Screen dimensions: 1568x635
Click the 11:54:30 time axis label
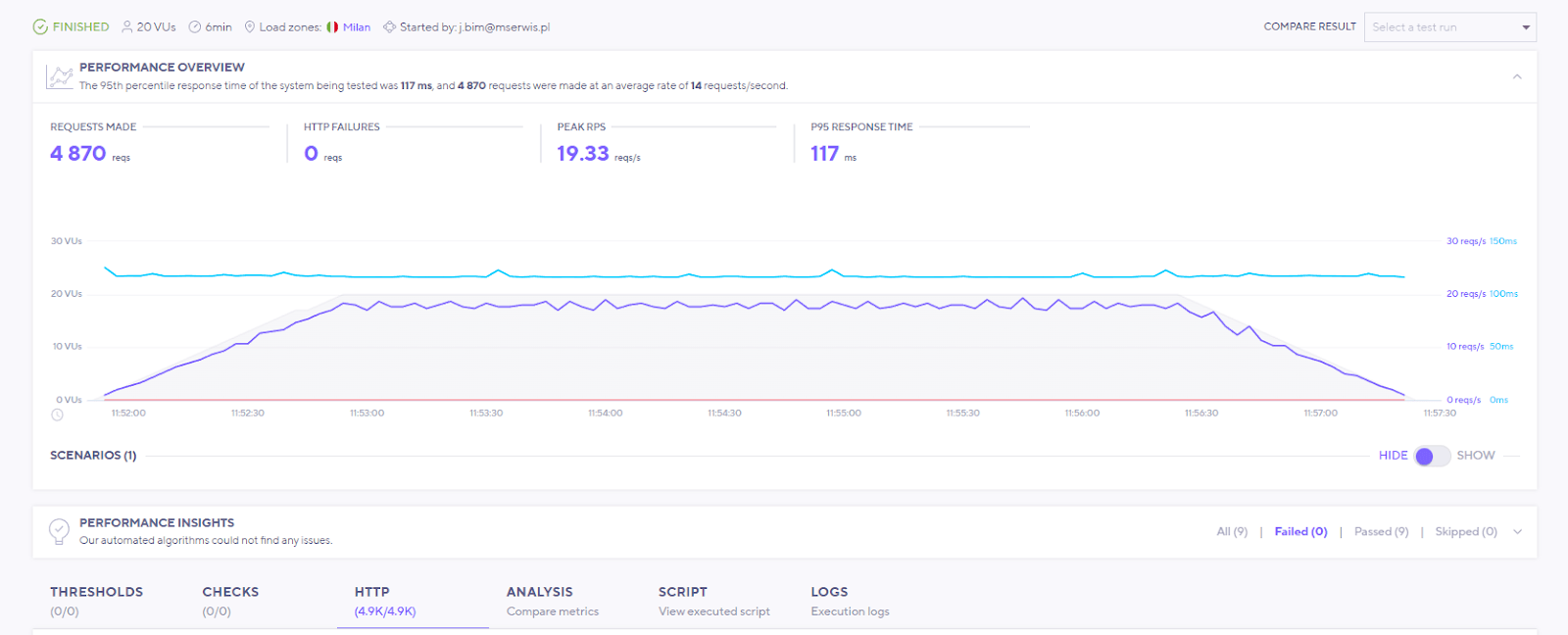[724, 414]
